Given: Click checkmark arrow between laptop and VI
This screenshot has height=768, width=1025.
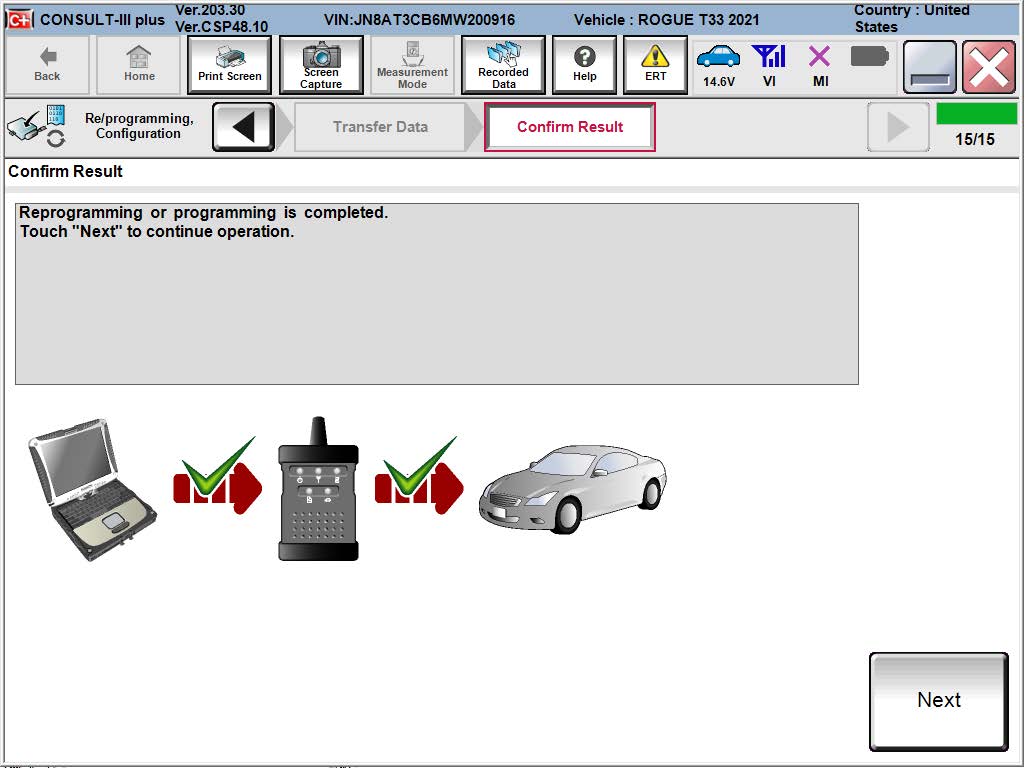Looking at the screenshot, I should (217, 476).
